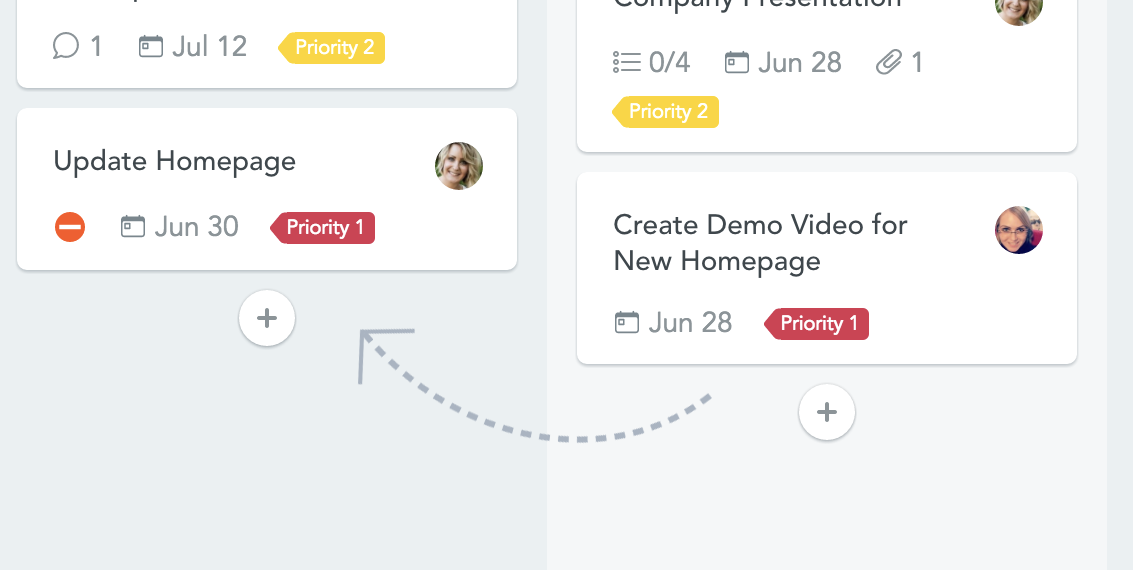This screenshot has height=570, width=1134.
Task: Click the Jul 12 calendar icon
Action: 151,47
